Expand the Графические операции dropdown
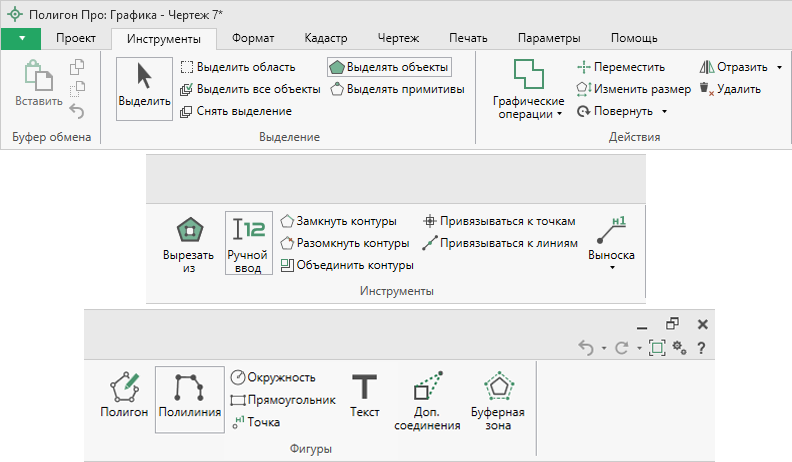 tap(530, 114)
